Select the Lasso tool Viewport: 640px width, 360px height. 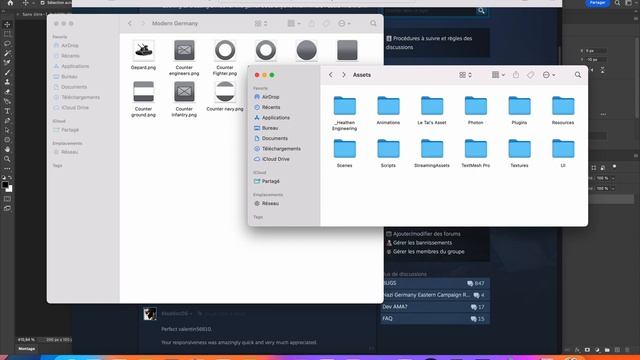tap(7, 43)
